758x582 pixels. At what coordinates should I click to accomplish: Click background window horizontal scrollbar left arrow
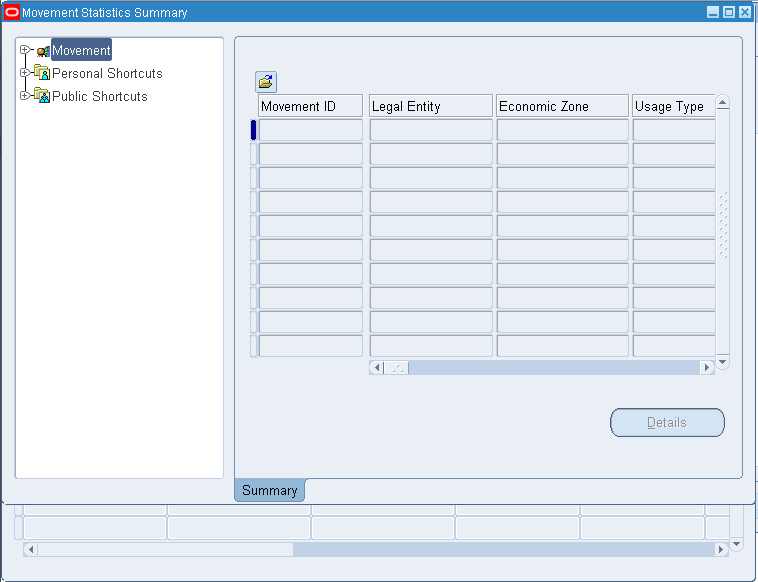[x=30, y=550]
